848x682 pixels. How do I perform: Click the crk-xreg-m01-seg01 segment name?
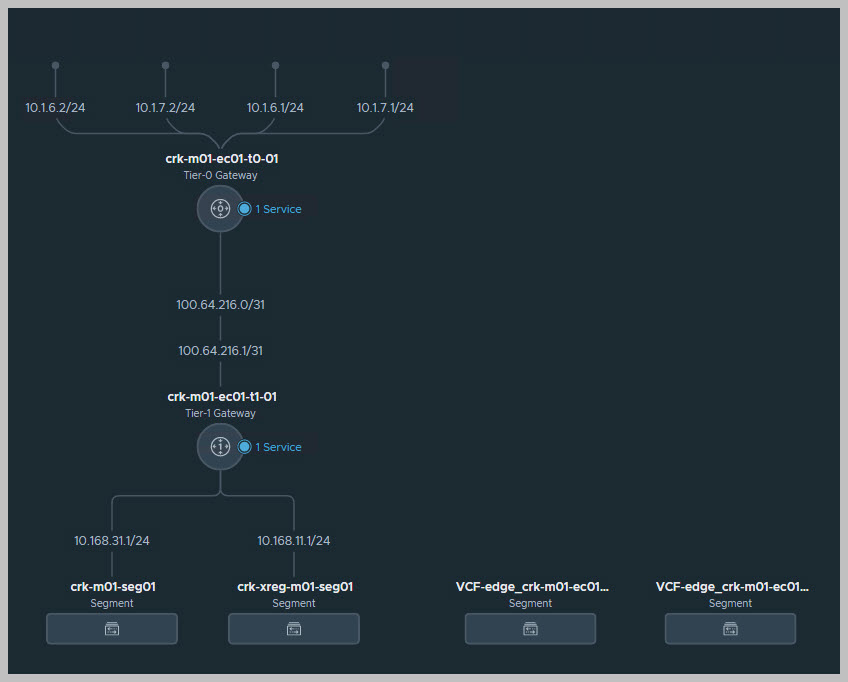(294, 587)
